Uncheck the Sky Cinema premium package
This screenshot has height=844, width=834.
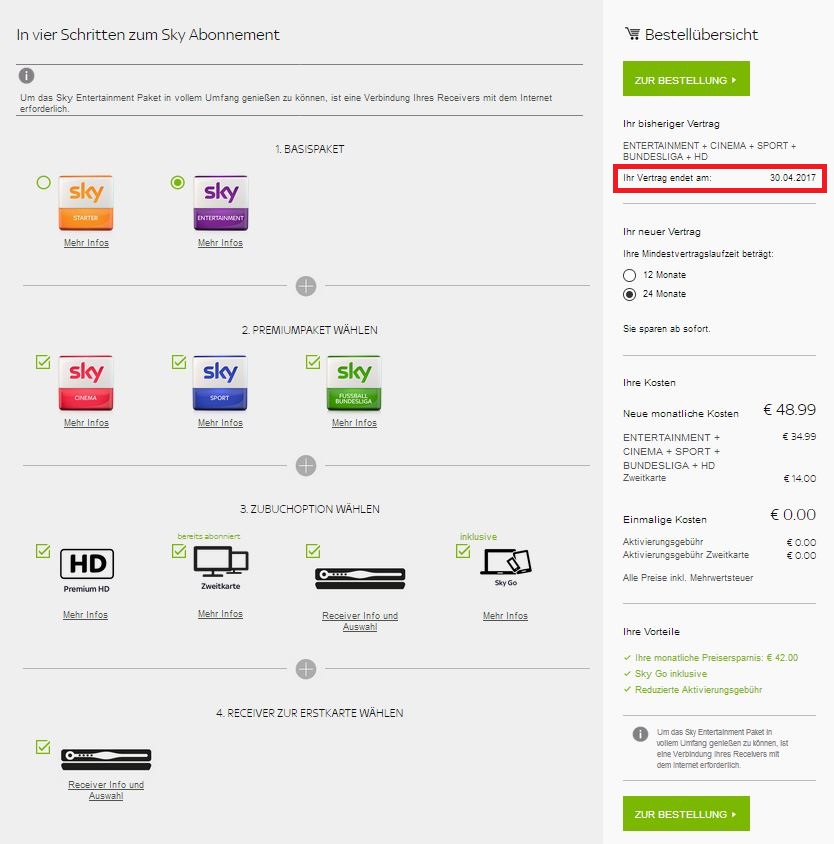[x=43, y=362]
